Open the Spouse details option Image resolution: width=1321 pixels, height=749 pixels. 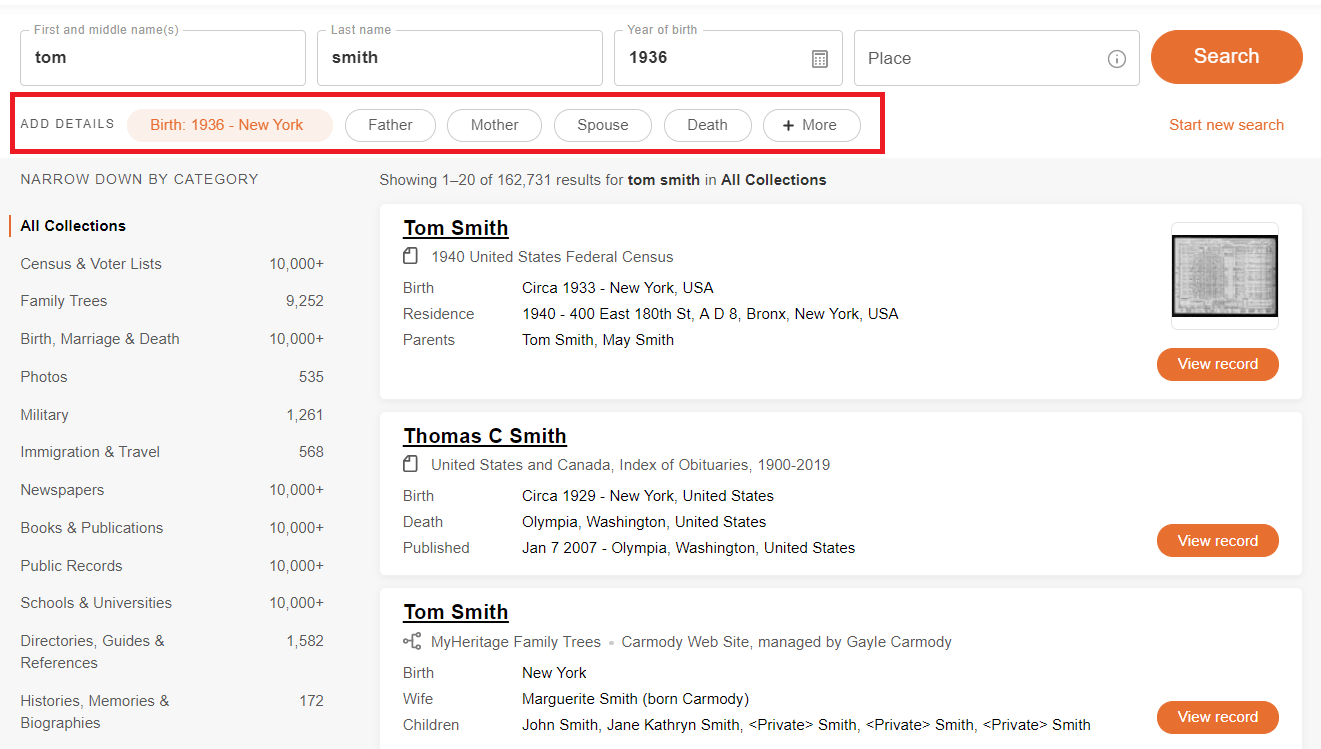pos(602,125)
